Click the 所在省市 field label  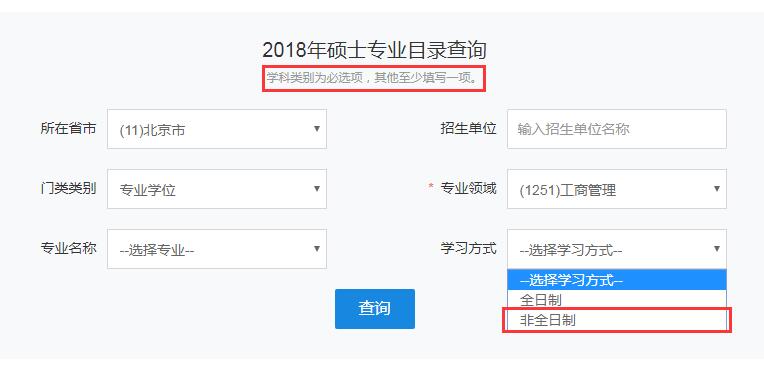[x=68, y=129]
